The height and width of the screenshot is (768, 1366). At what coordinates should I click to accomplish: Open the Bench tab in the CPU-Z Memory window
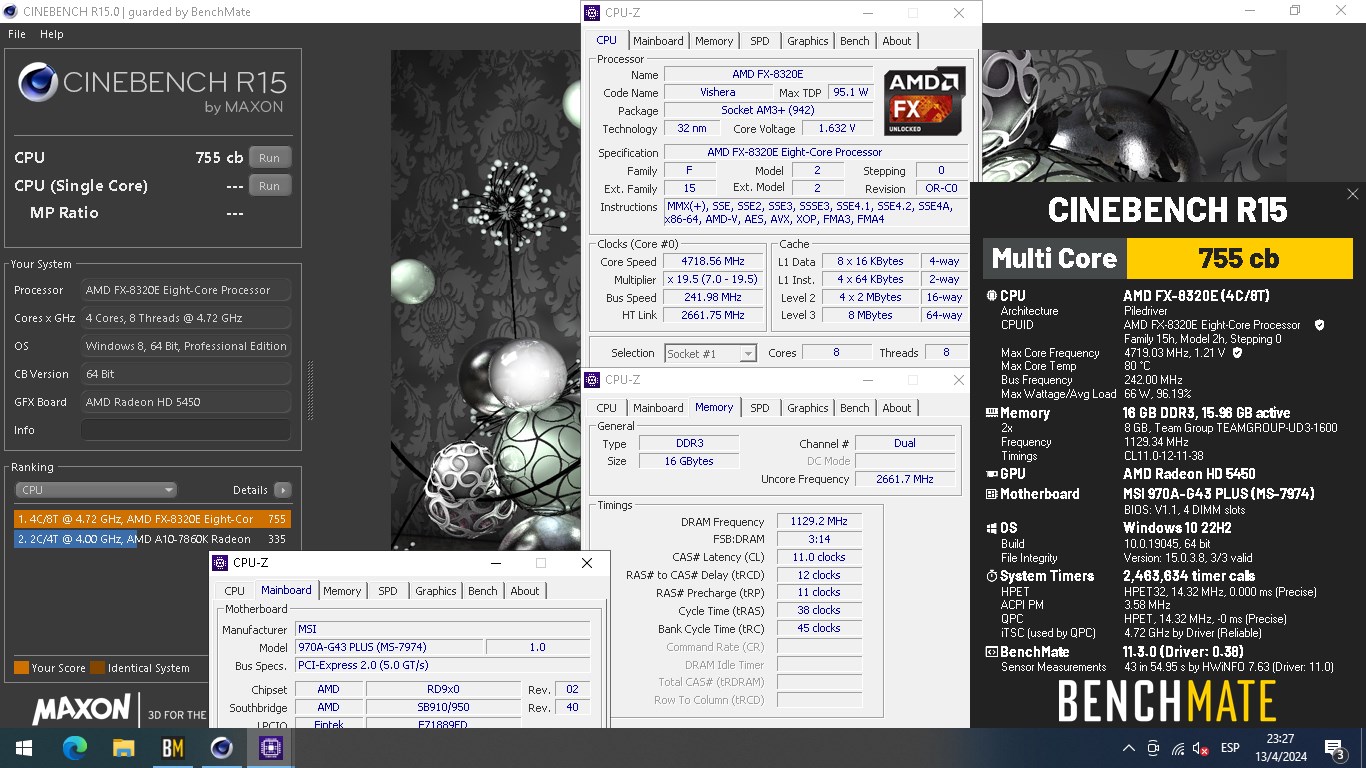pyautogui.click(x=855, y=408)
